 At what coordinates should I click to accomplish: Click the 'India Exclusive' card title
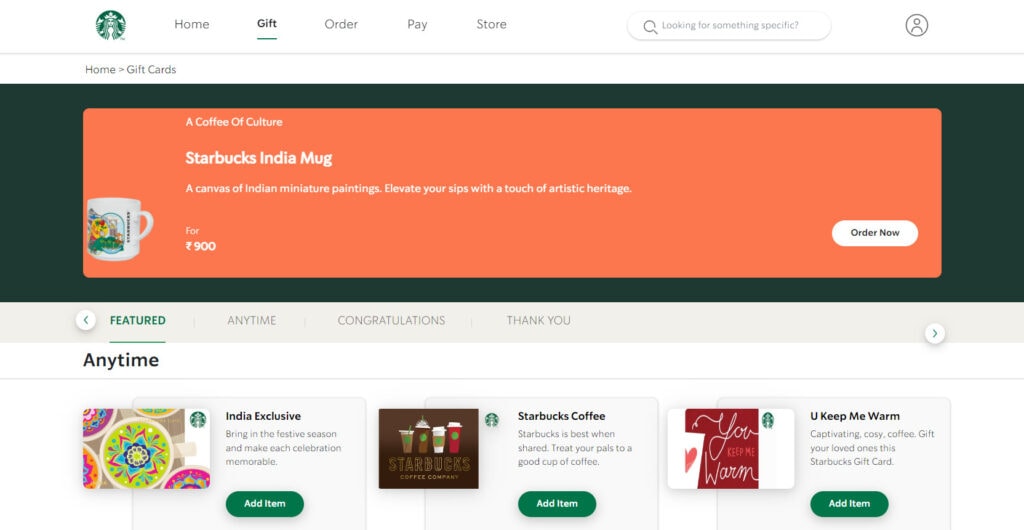click(x=263, y=416)
